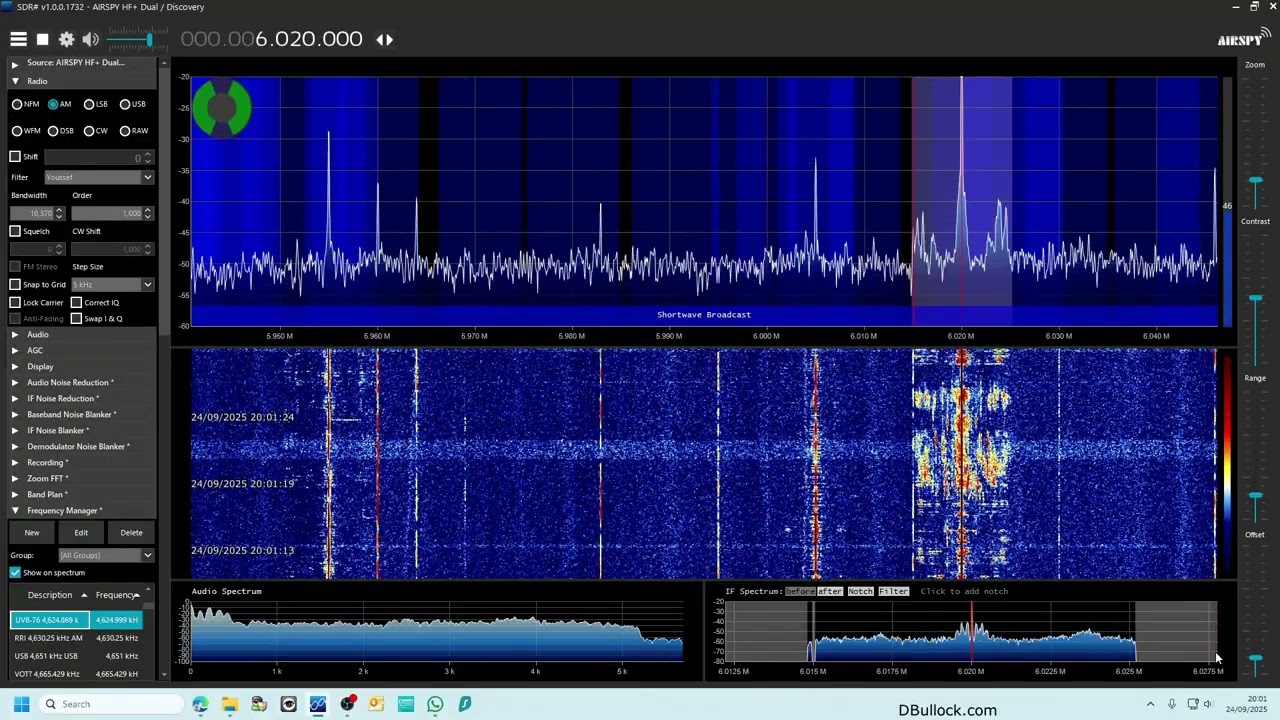Enable the Shift checkbox

[x=15, y=157]
